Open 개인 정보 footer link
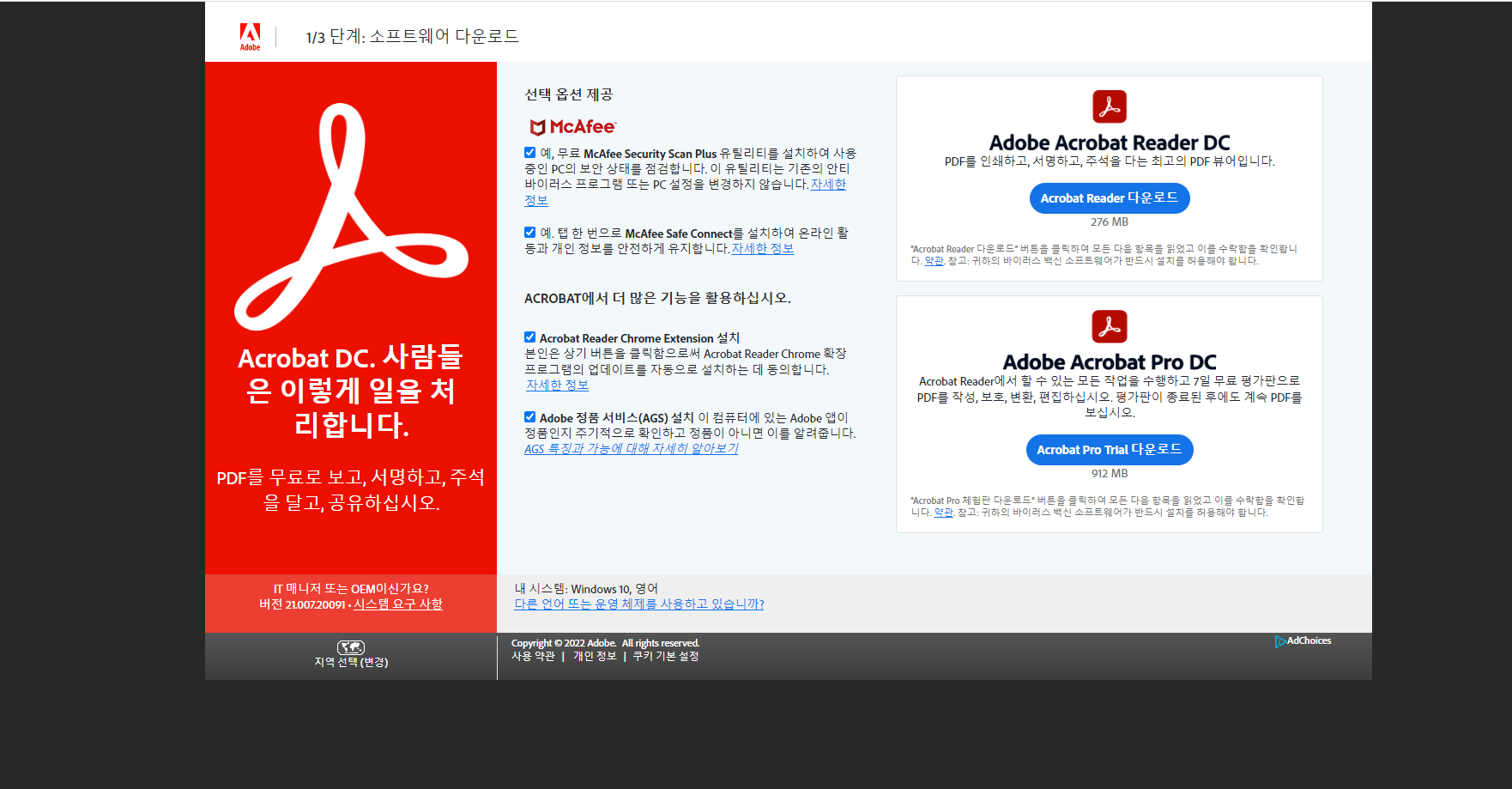The width and height of the screenshot is (1512, 789). coord(595,656)
